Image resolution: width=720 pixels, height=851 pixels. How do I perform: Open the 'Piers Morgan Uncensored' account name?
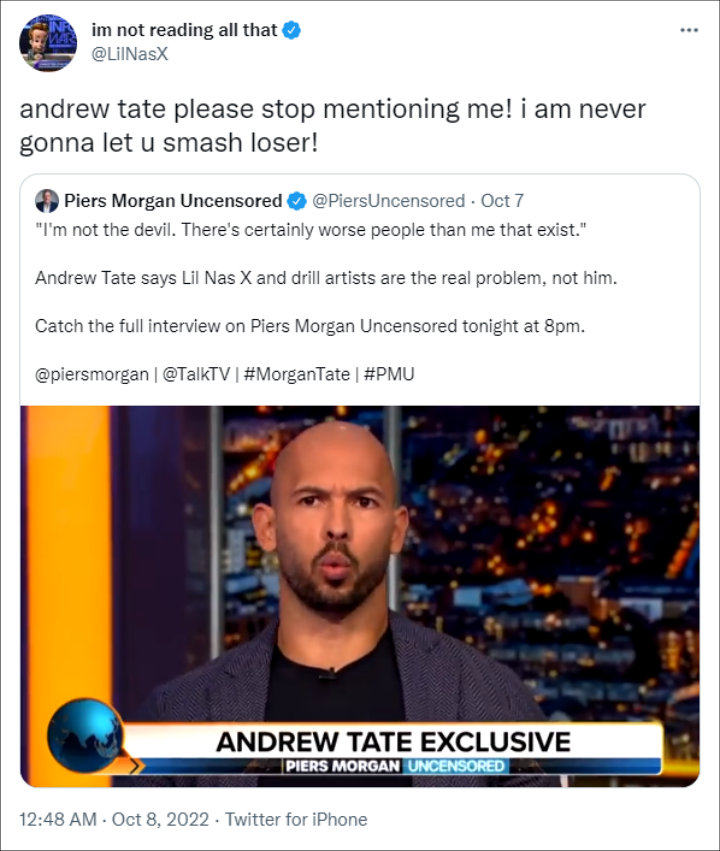click(x=173, y=201)
